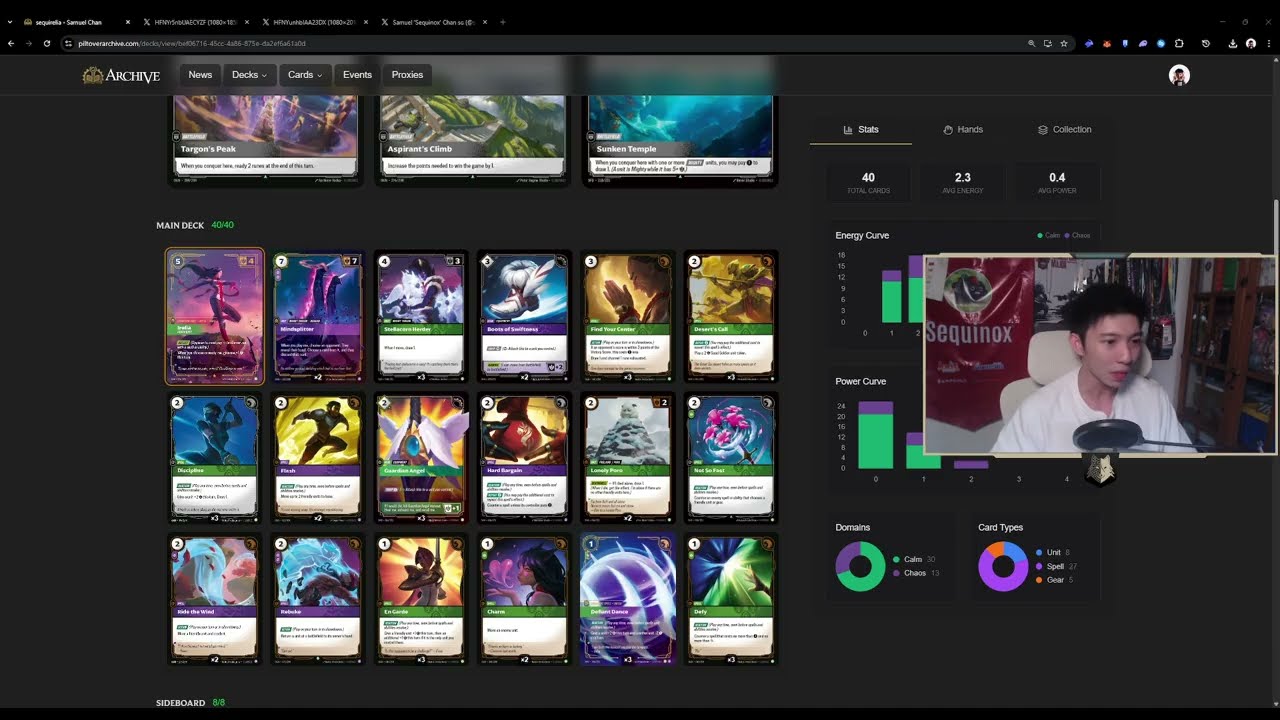Click the Domains donut chart
Screen dimensions: 1280x720
pyautogui.click(x=860, y=566)
